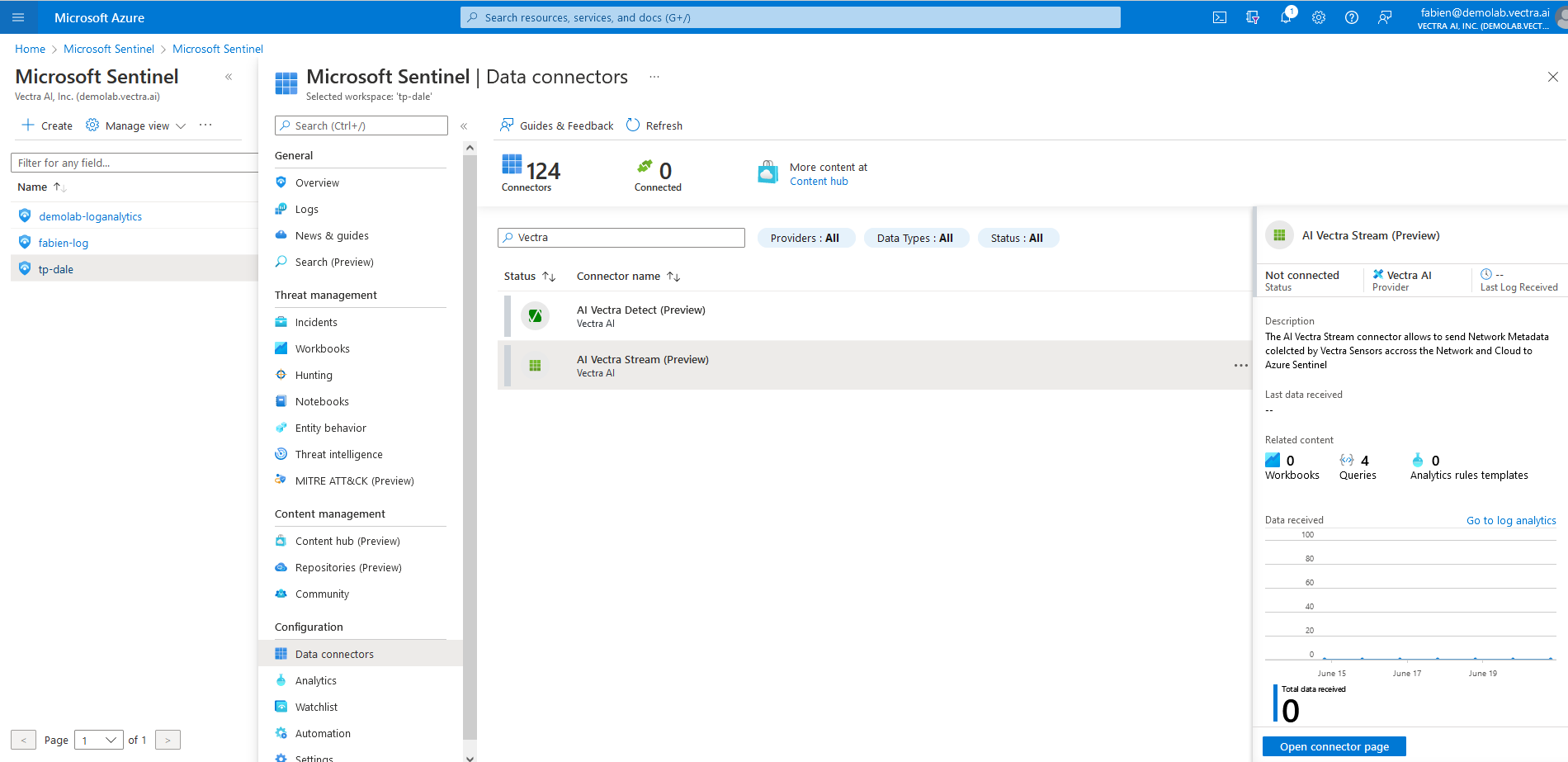Open Workbooks from its sidebar icon
The width and height of the screenshot is (1568, 762).
click(x=283, y=348)
